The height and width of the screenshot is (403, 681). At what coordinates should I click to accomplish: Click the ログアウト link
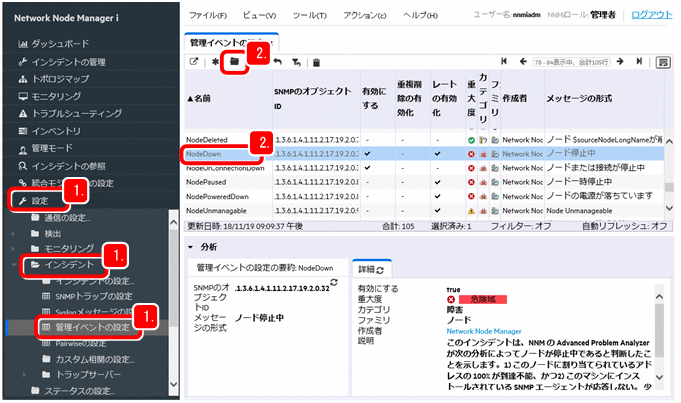click(x=652, y=15)
